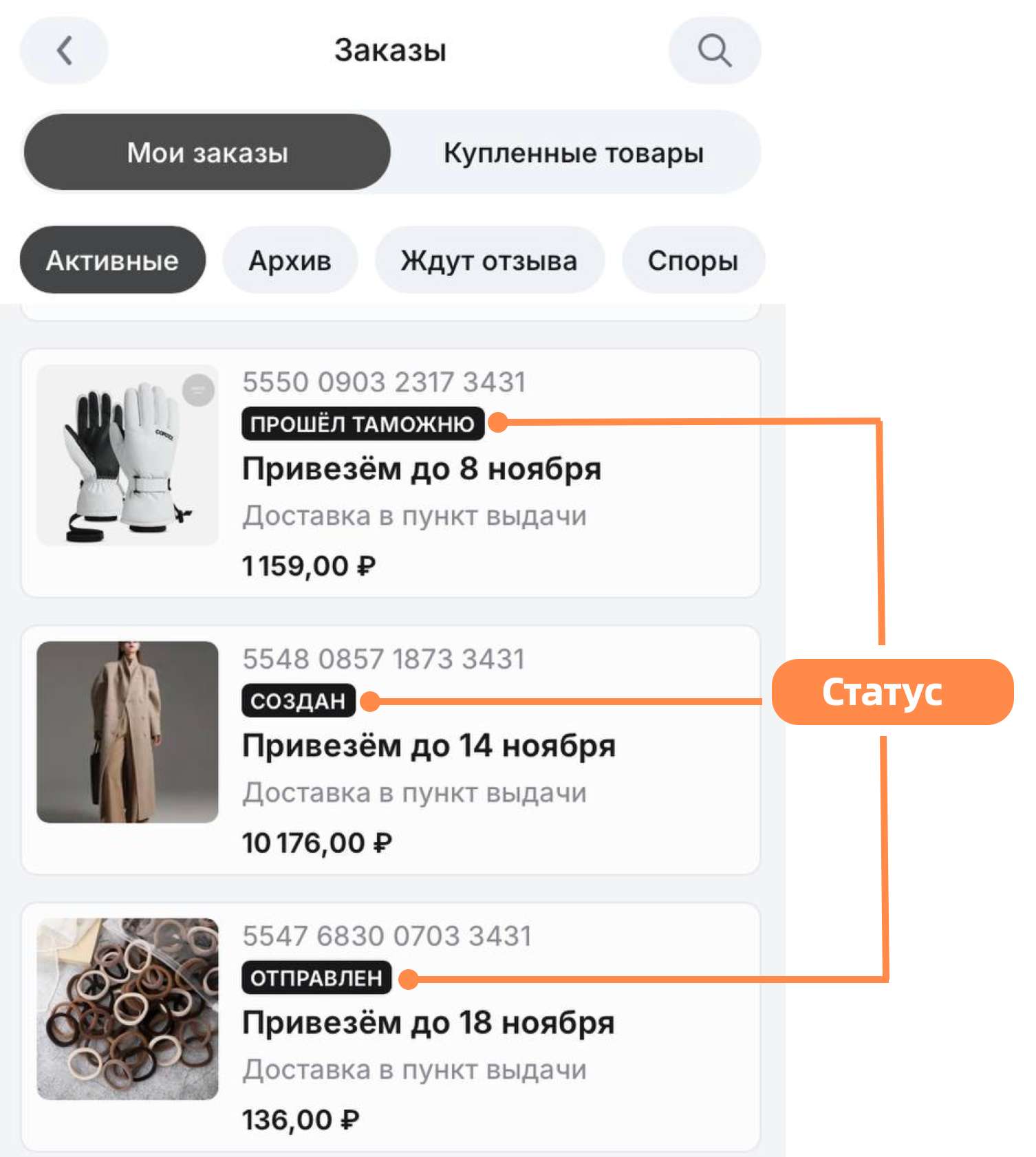Image resolution: width=1036 pixels, height=1157 pixels.
Task: Tap the small badge on gloves image
Action: coord(198,390)
